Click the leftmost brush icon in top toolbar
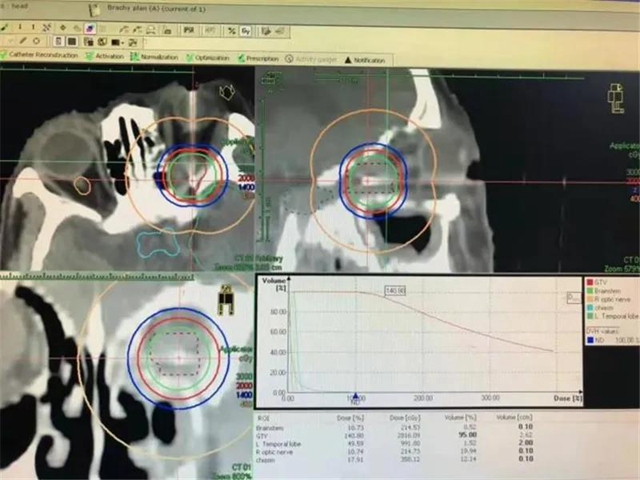 pos(4,27)
